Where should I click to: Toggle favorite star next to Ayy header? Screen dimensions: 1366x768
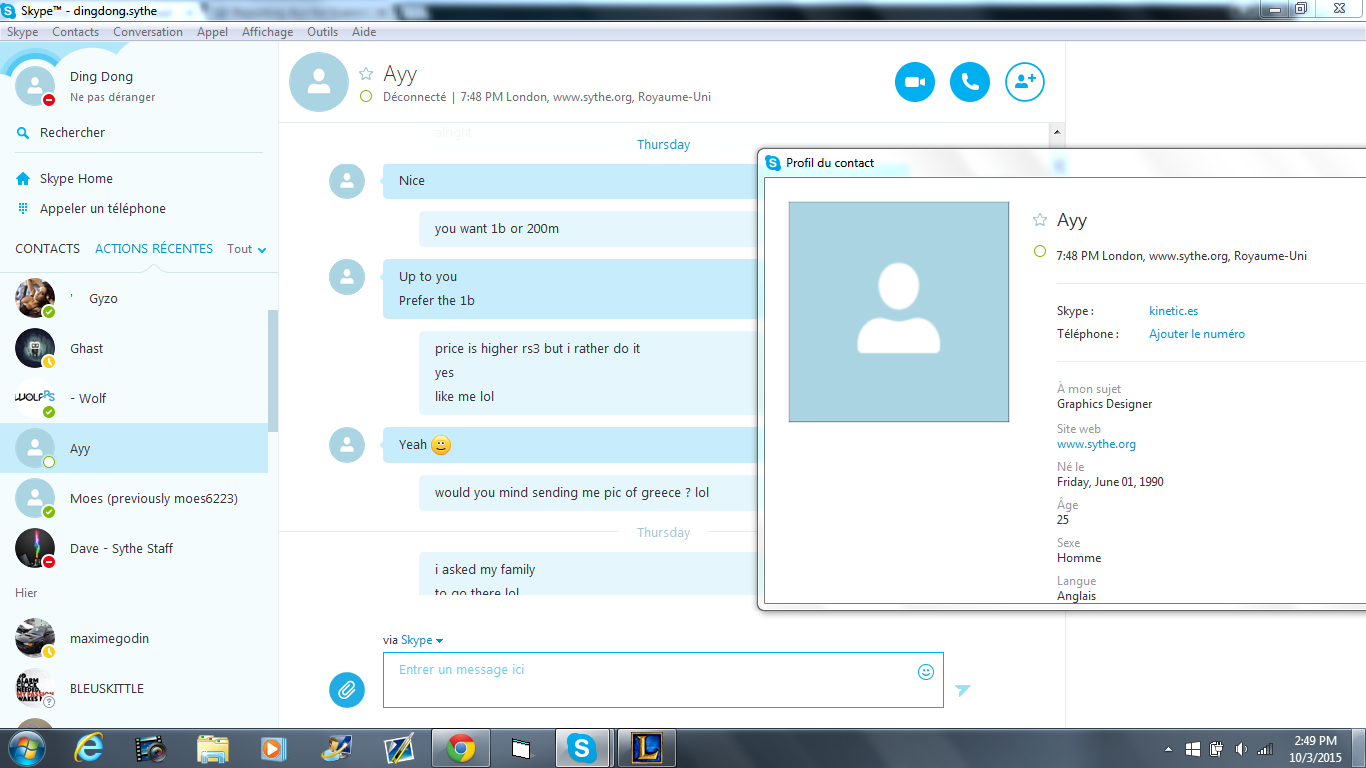(x=366, y=74)
